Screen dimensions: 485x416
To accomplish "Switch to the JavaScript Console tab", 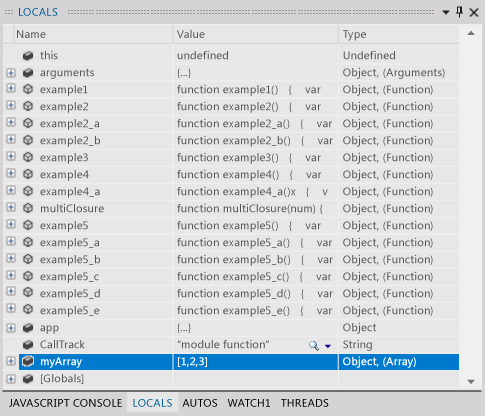I will (x=65, y=403).
